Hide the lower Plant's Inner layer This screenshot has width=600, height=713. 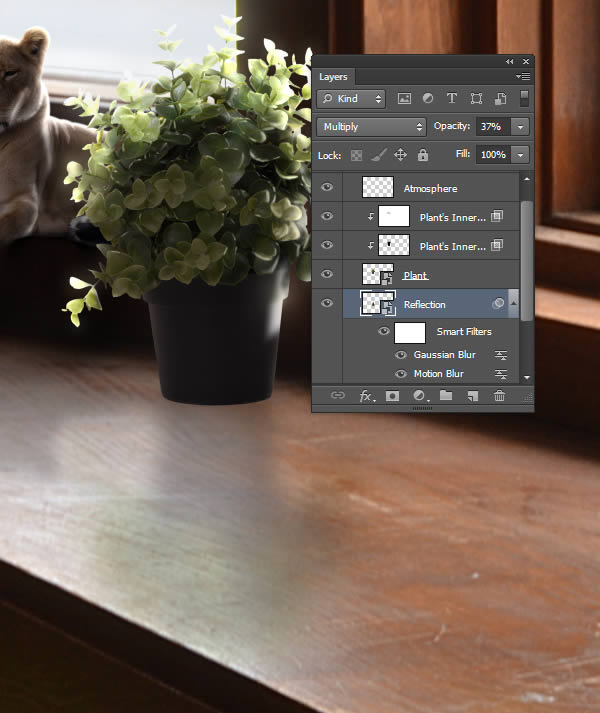[x=327, y=245]
